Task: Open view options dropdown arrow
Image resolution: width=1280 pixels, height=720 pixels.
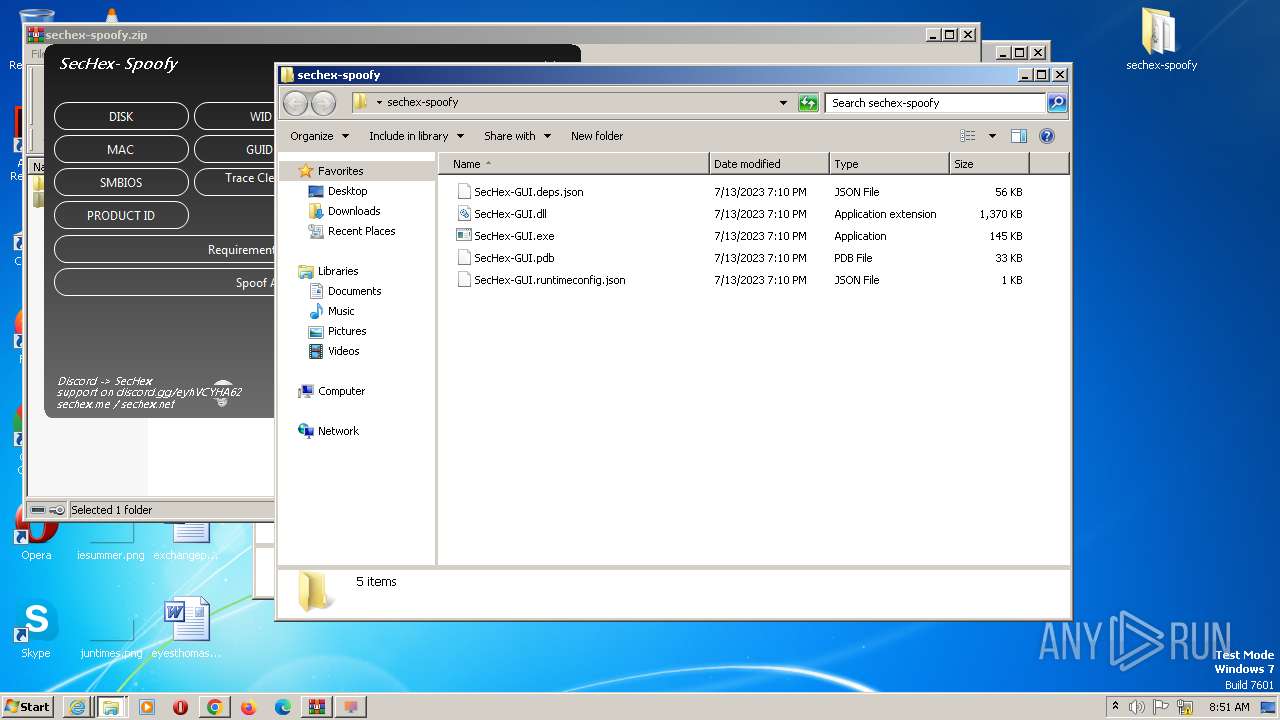Action: click(x=992, y=136)
